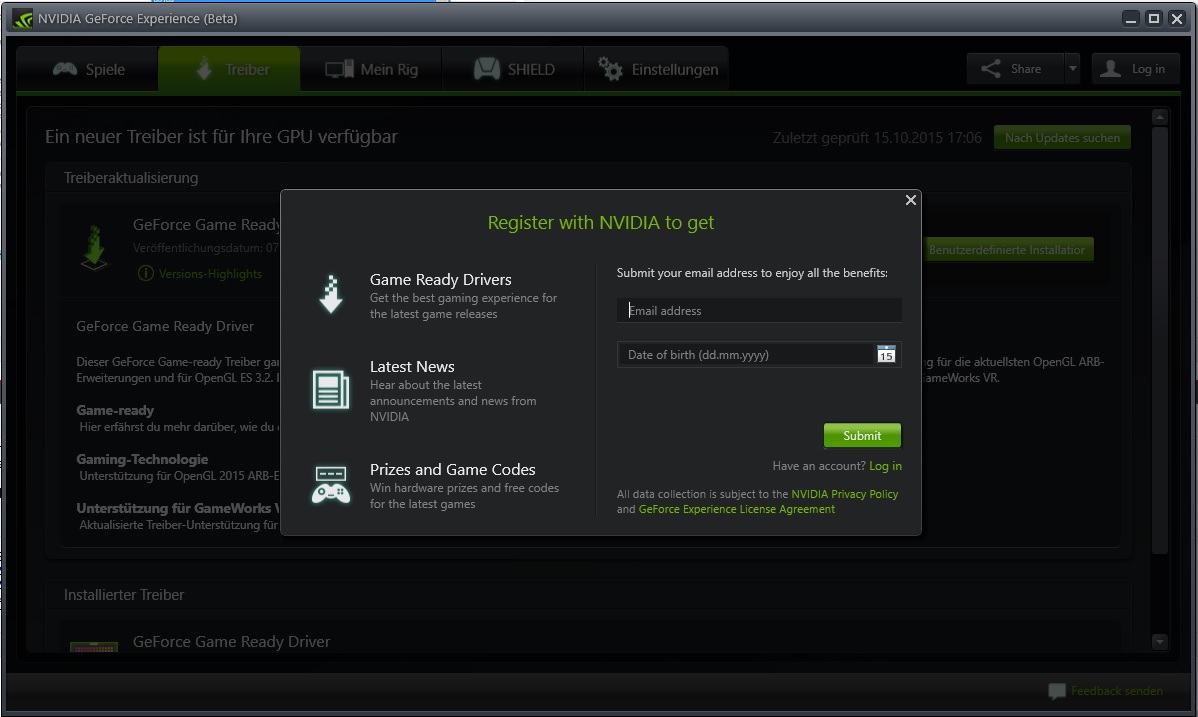Close the Register with NVIDIA dialog
Viewport: 1198px width, 717px height.
(910, 200)
